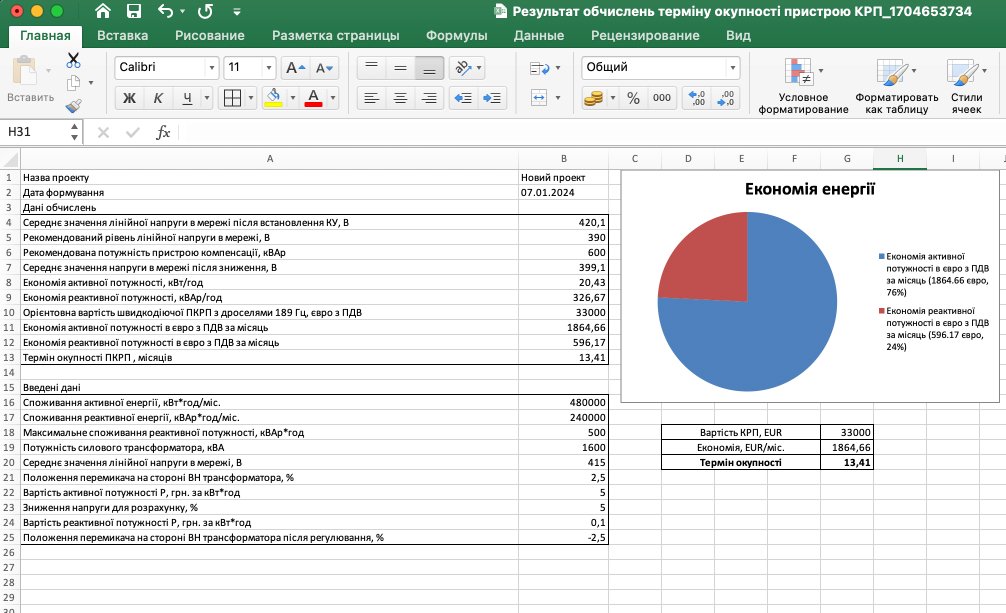This screenshot has height=613, width=1006.
Task: Click the Insert Function fx icon
Action: click(x=163, y=132)
